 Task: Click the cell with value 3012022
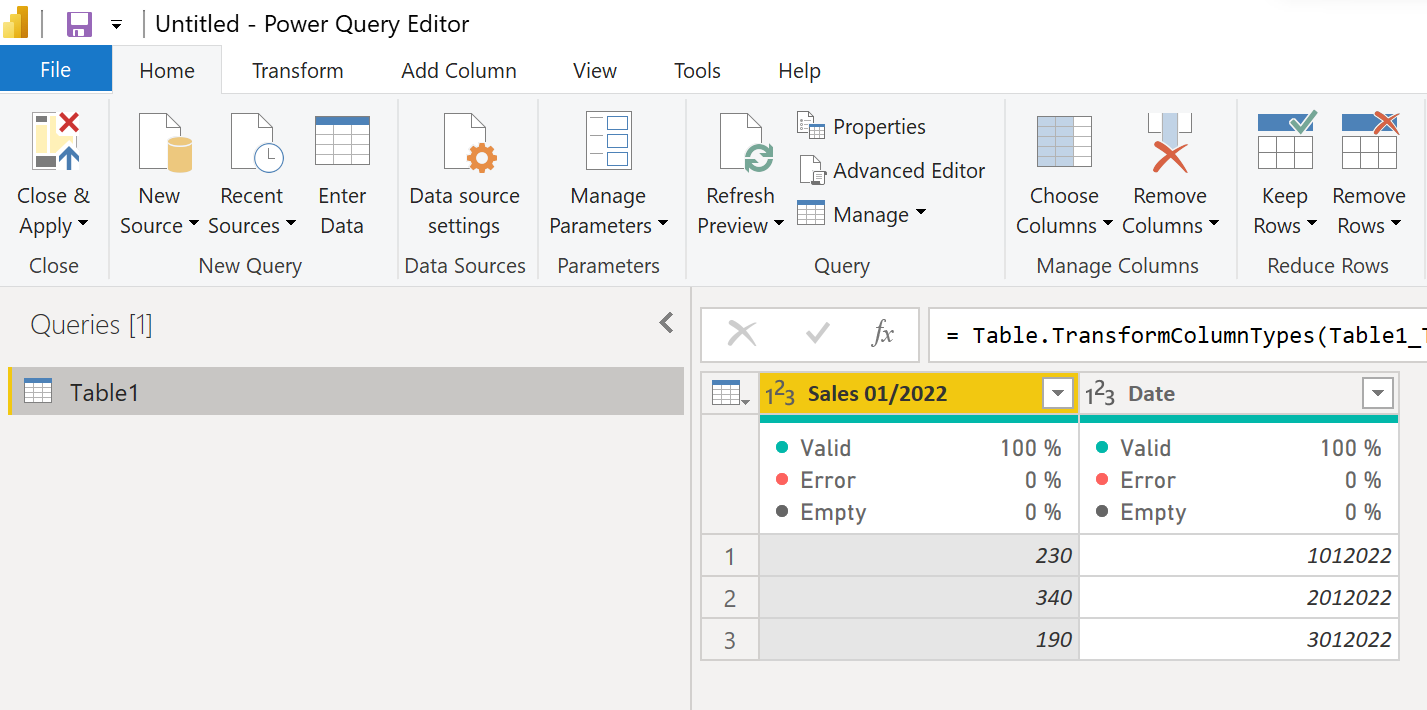tap(1239, 639)
